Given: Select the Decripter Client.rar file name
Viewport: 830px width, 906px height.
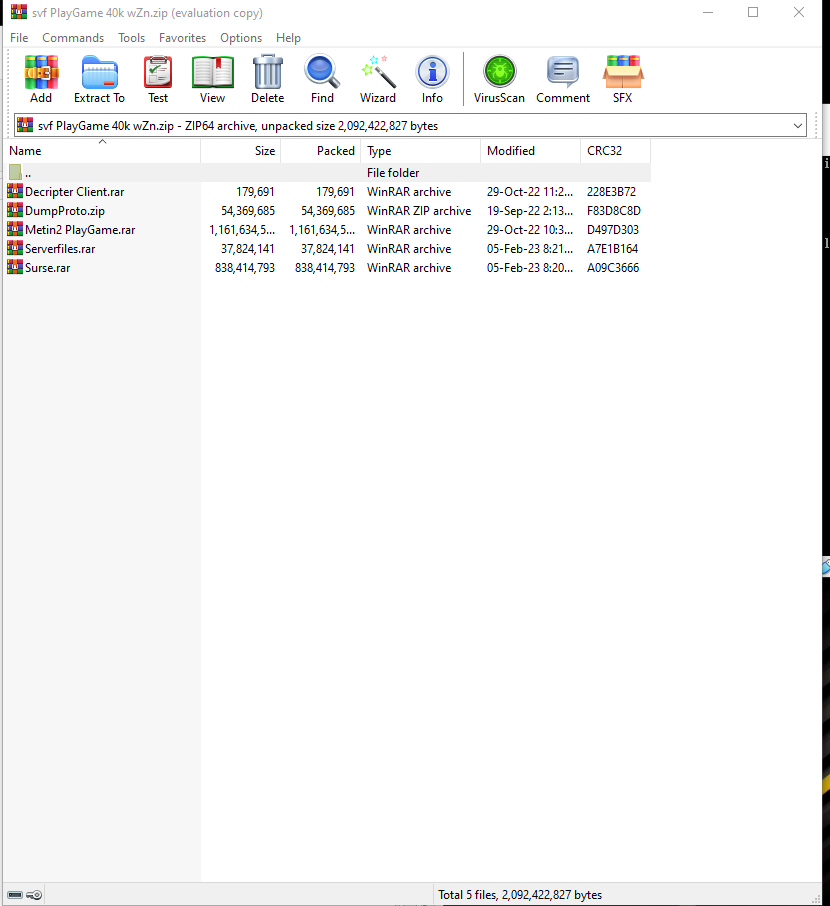Looking at the screenshot, I should [75, 191].
